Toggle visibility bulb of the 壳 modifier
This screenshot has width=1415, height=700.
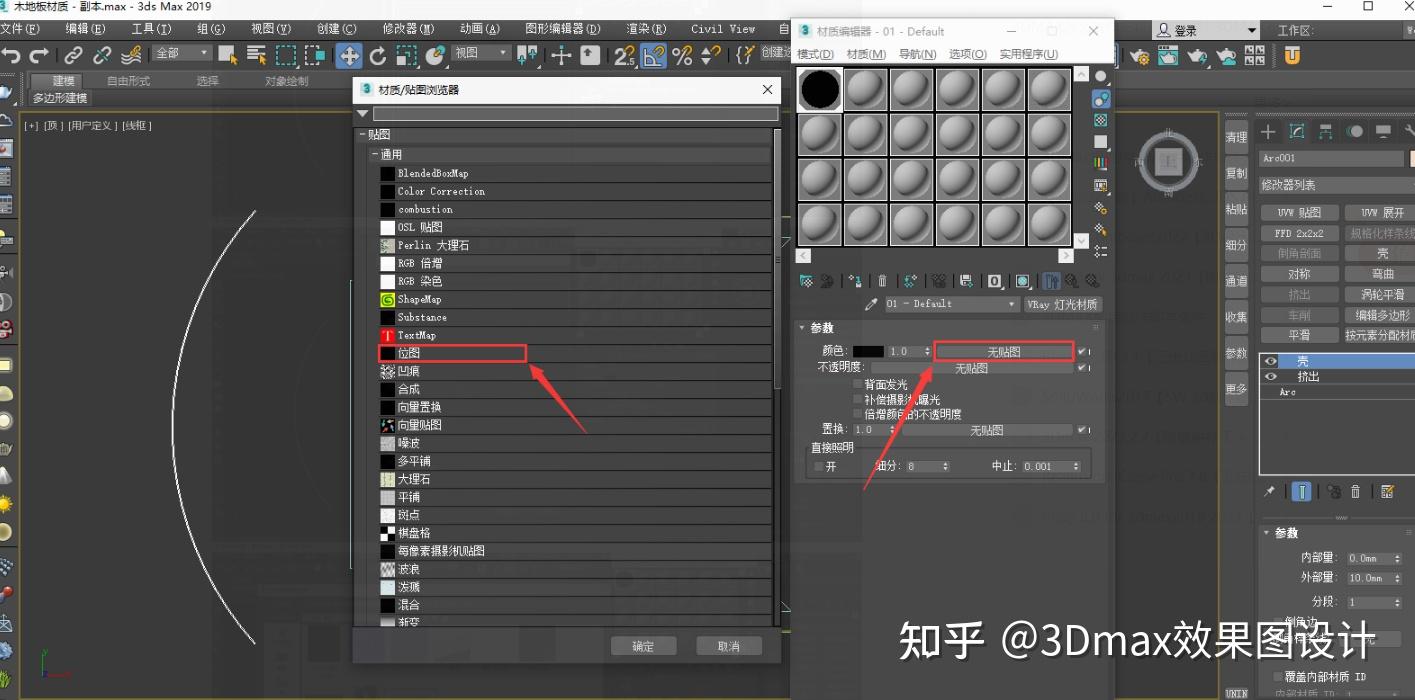(x=1270, y=361)
